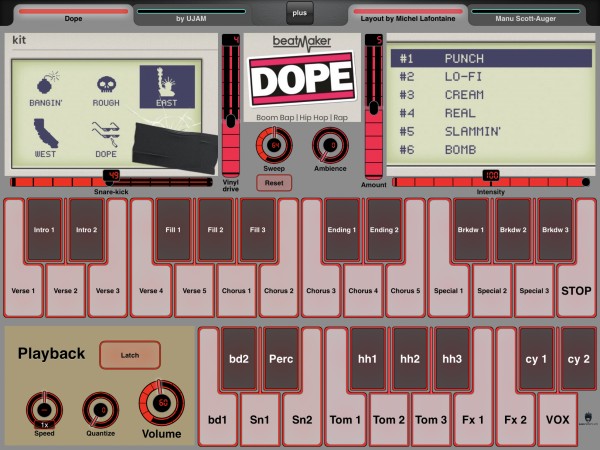The image size is (600, 450).
Task: Play the Verse 1 pattern key
Action: click(23, 291)
